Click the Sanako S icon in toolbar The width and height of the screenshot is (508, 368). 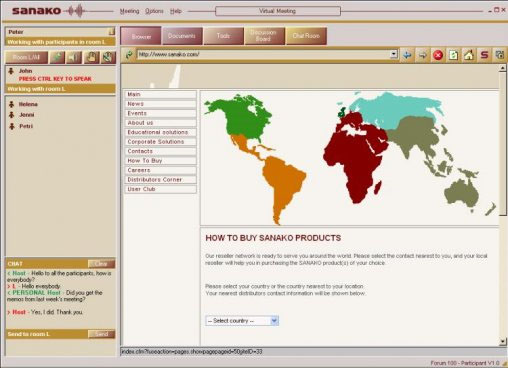tap(484, 55)
